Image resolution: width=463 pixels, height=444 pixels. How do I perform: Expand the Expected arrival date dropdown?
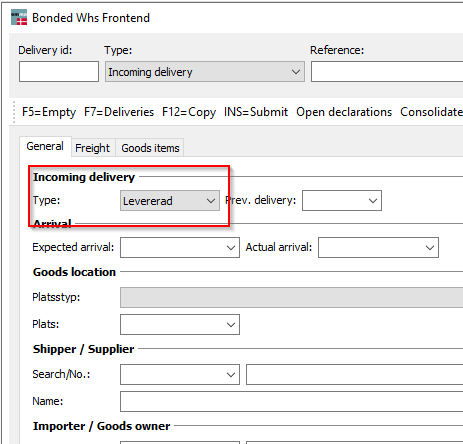tap(180, 248)
